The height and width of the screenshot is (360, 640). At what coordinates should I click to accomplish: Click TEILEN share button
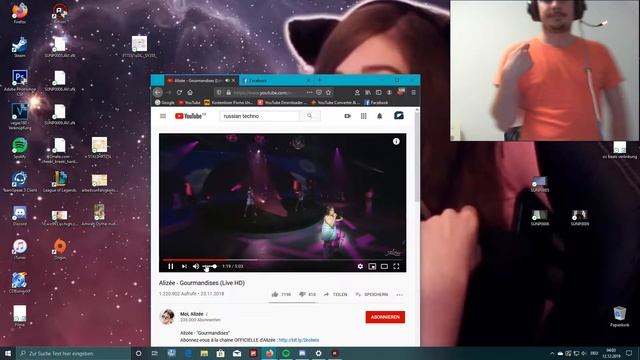[x=336, y=294]
